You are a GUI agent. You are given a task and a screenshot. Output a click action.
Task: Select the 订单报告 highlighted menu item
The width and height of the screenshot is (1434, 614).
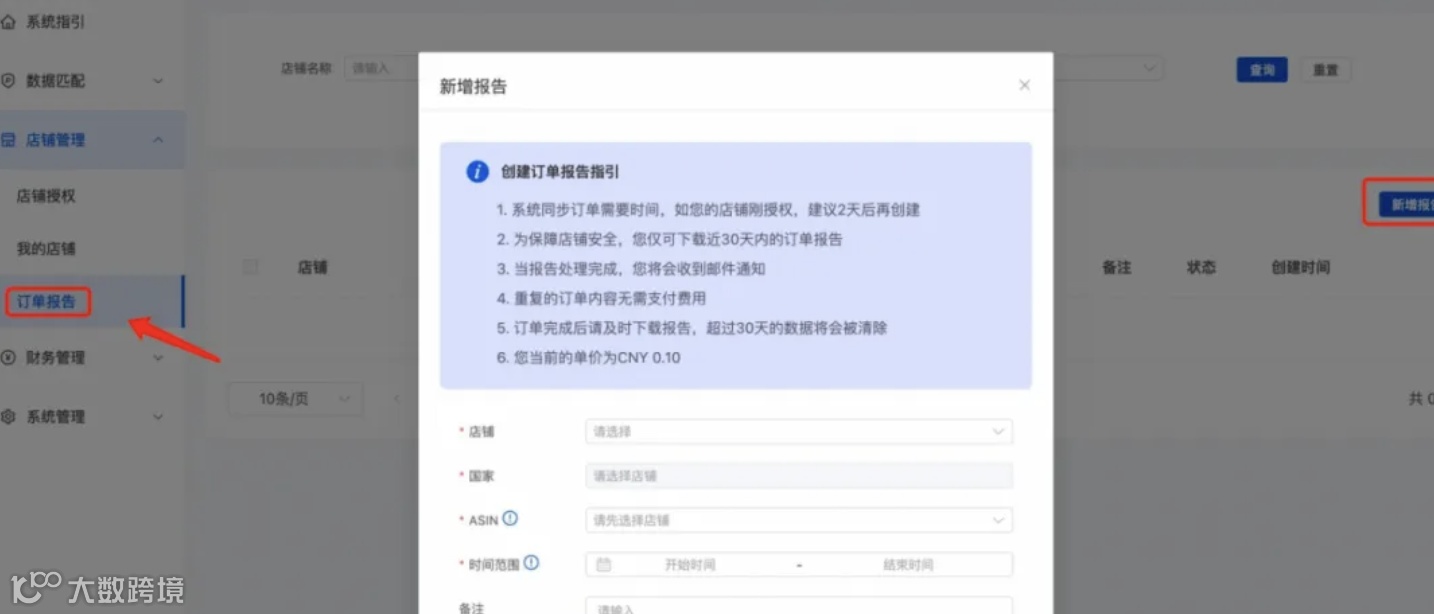pos(45,300)
